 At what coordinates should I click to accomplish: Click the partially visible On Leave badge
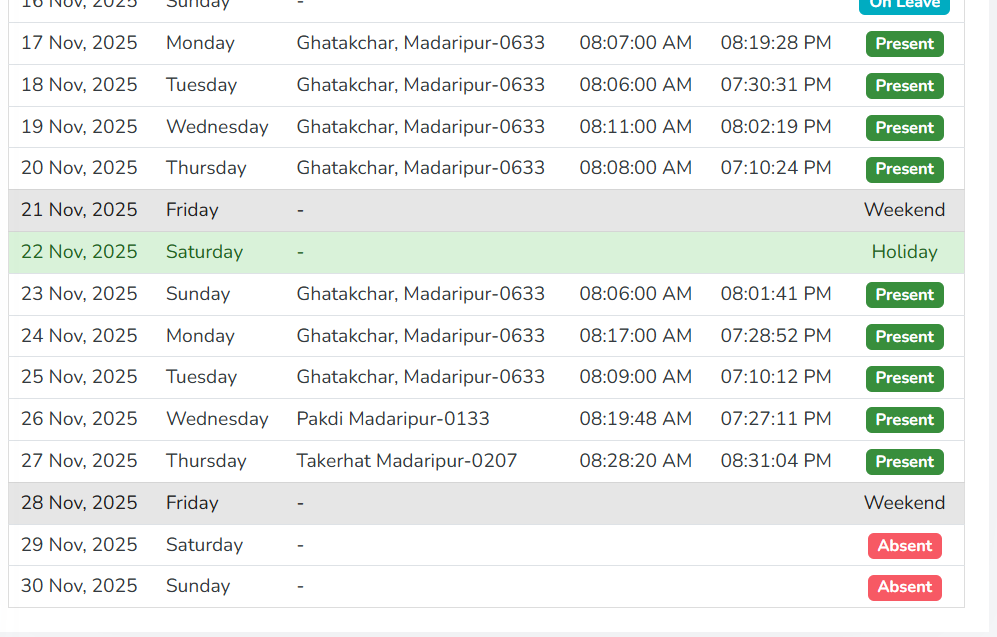pos(904,5)
